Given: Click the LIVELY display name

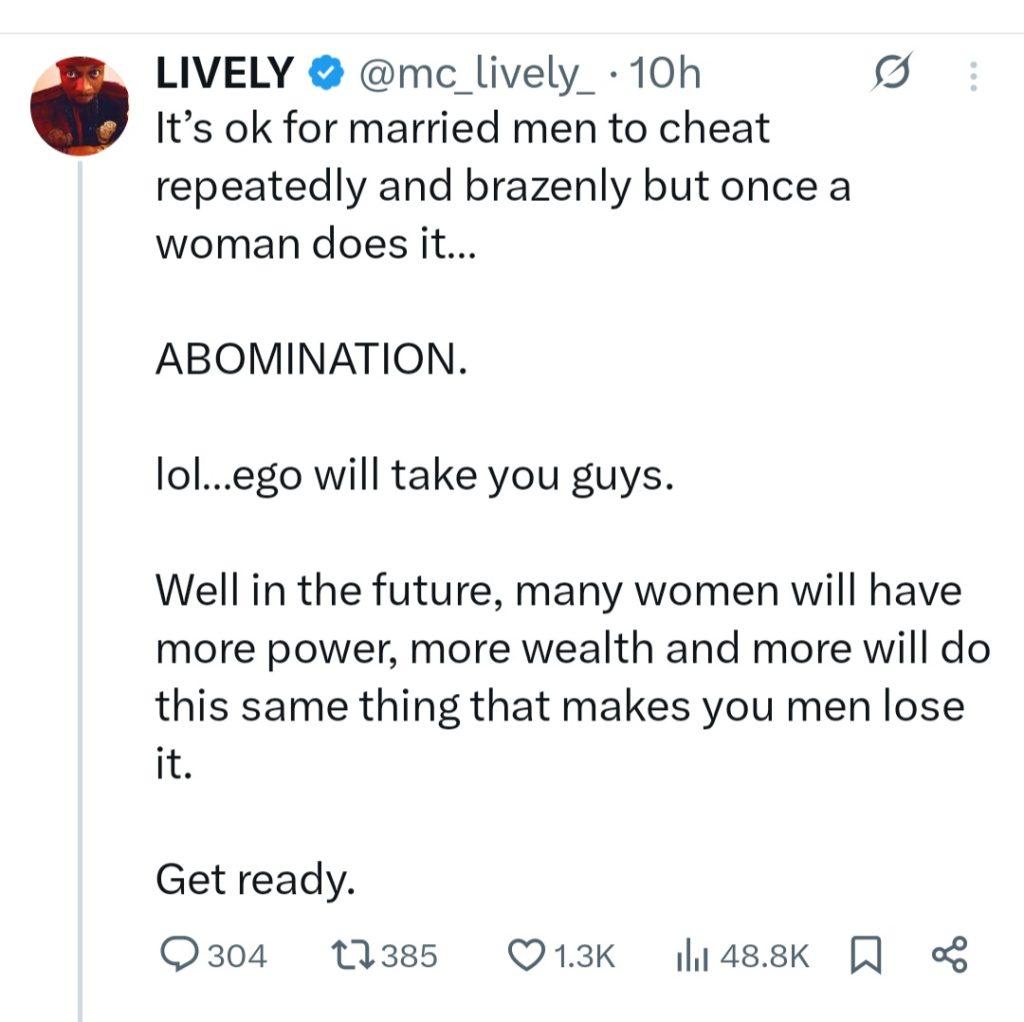Looking at the screenshot, I should point(224,72).
